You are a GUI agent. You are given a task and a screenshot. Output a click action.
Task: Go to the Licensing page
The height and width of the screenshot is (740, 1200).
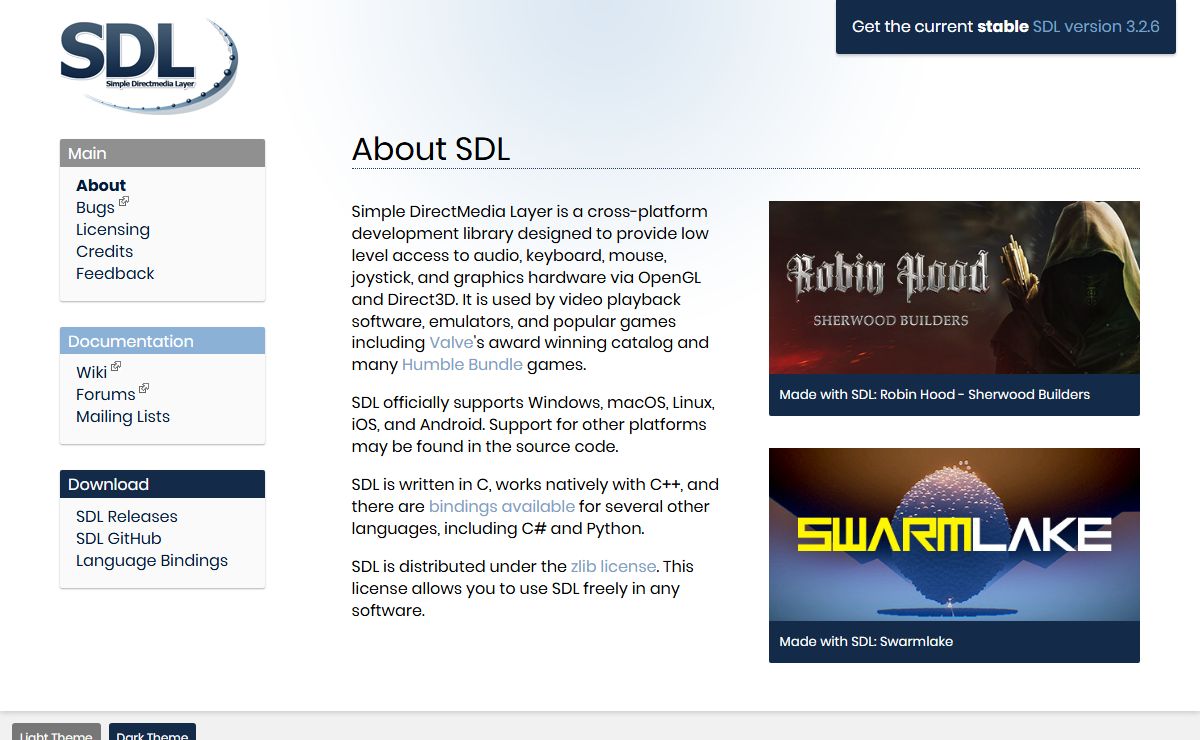pos(113,229)
